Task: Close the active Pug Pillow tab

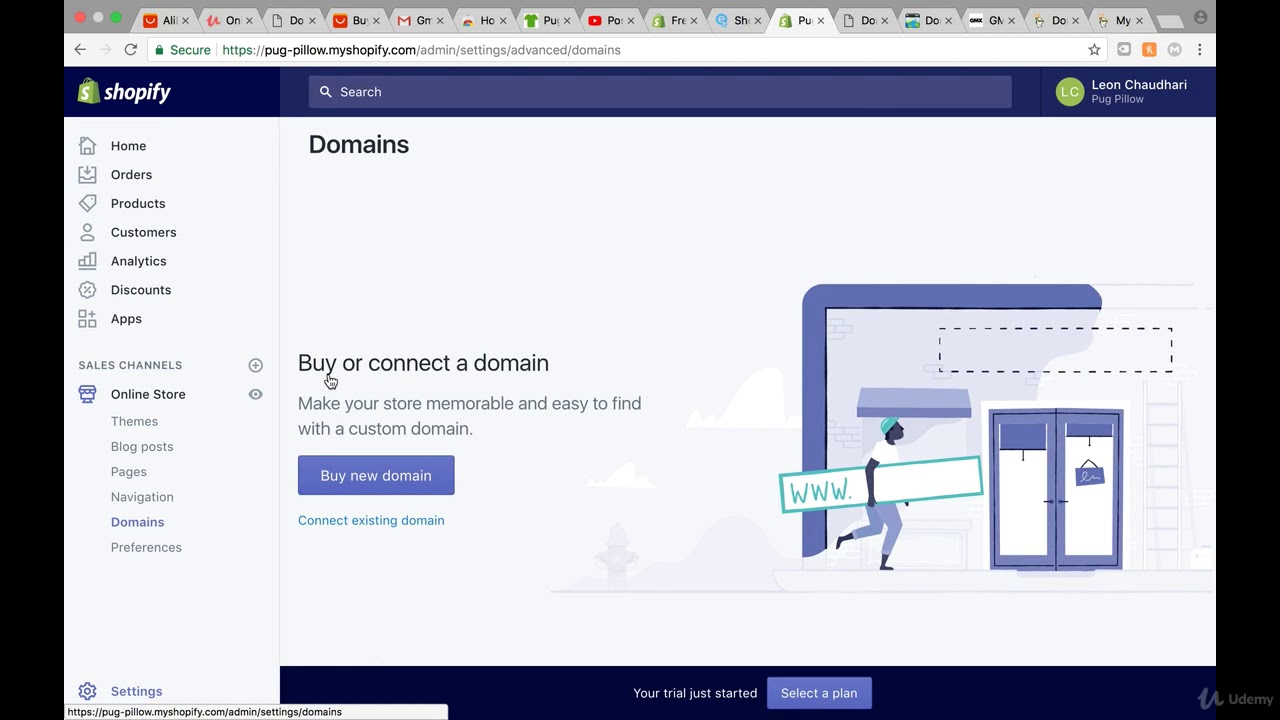Action: 821,20
